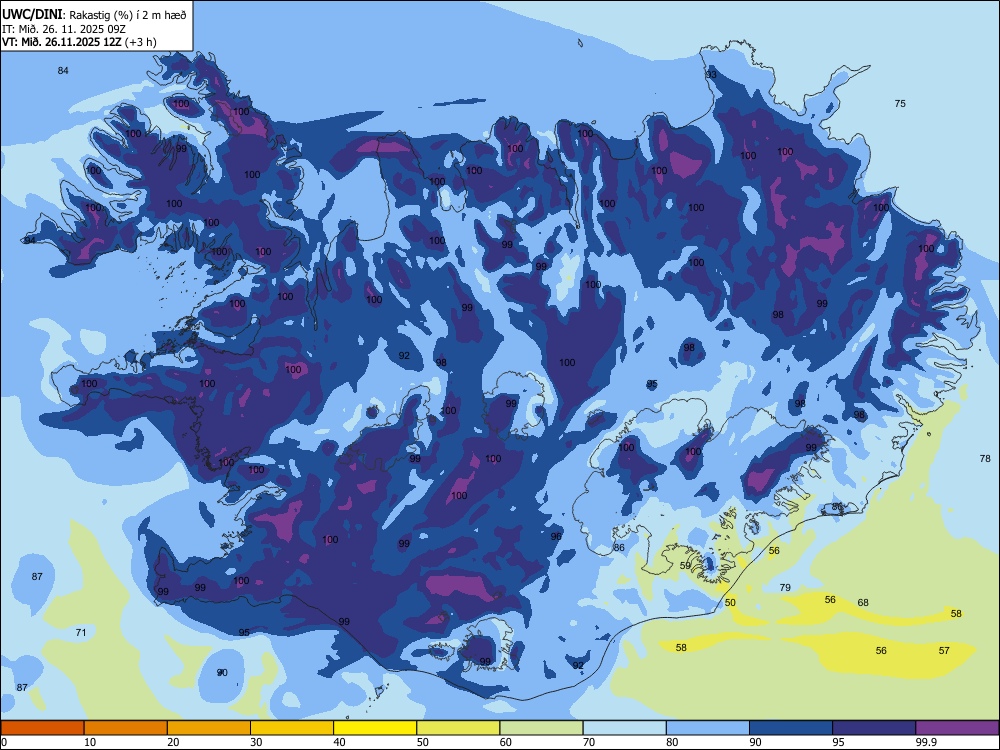This screenshot has width=1000, height=750.
Task: Click the humidity value '96' on the map
Action: (x=556, y=536)
